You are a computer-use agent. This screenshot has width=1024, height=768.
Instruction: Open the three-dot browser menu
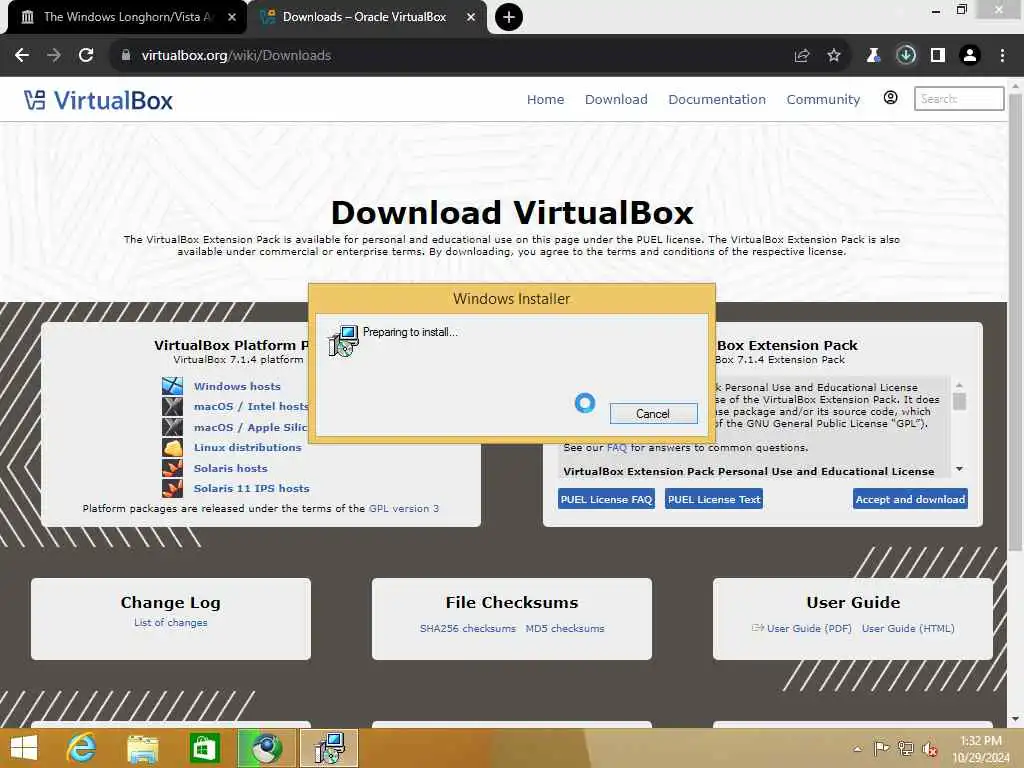click(x=1002, y=56)
